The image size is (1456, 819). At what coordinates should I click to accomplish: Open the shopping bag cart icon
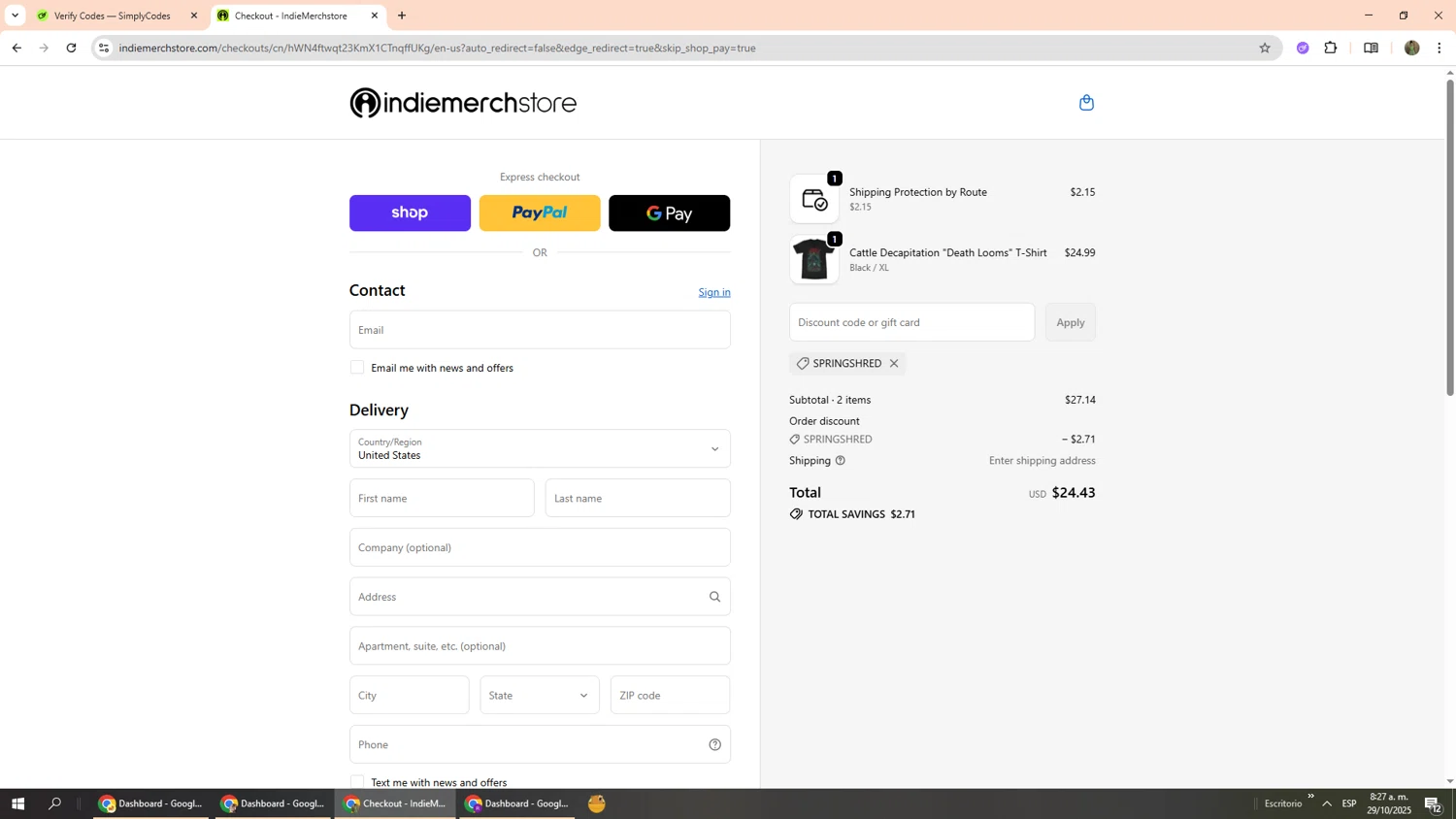coord(1086,103)
